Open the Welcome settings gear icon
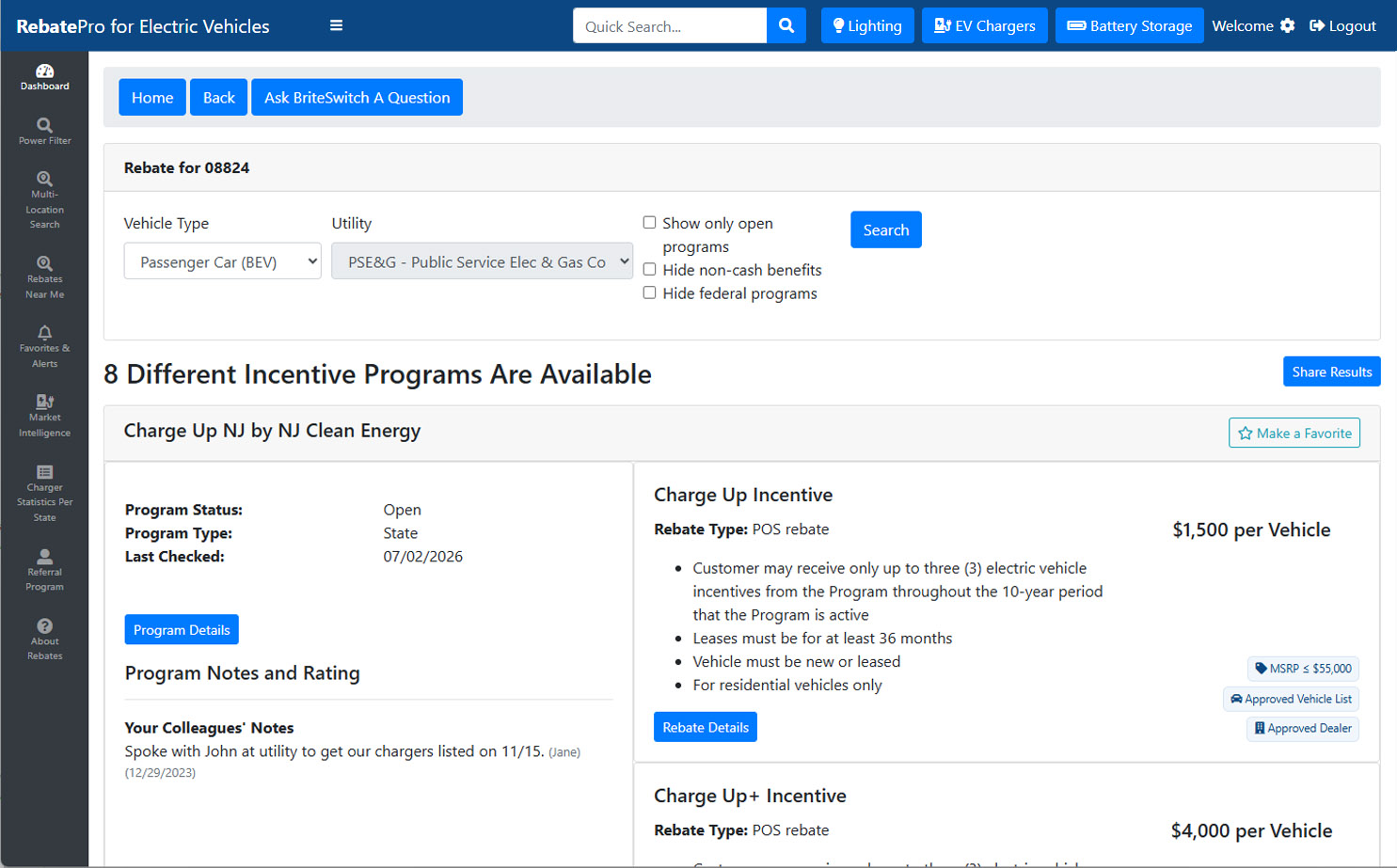 coord(1287,25)
